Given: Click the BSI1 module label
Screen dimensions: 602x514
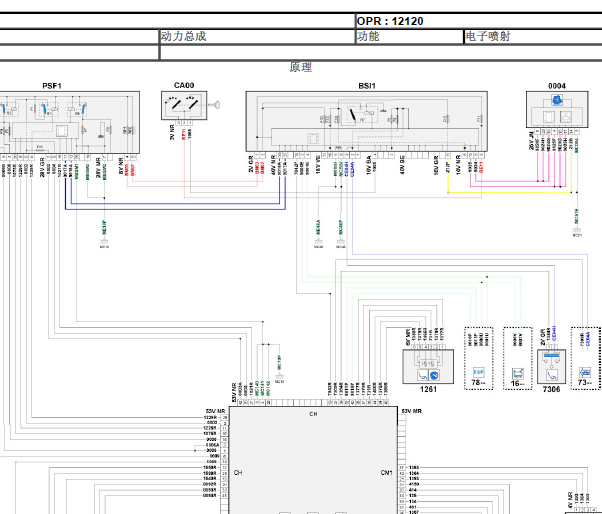Looking at the screenshot, I should (367, 86).
